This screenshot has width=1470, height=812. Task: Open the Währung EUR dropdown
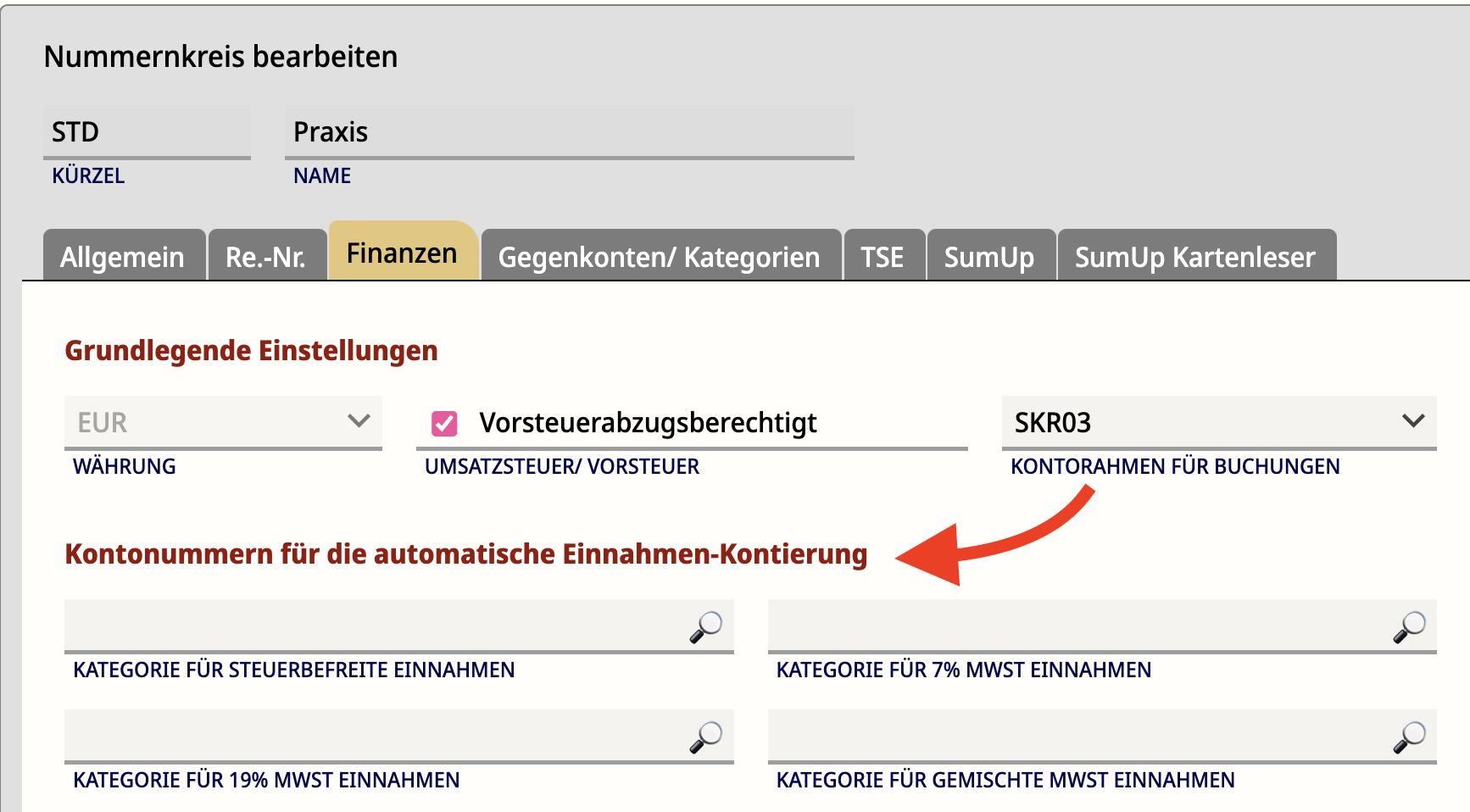coord(223,422)
